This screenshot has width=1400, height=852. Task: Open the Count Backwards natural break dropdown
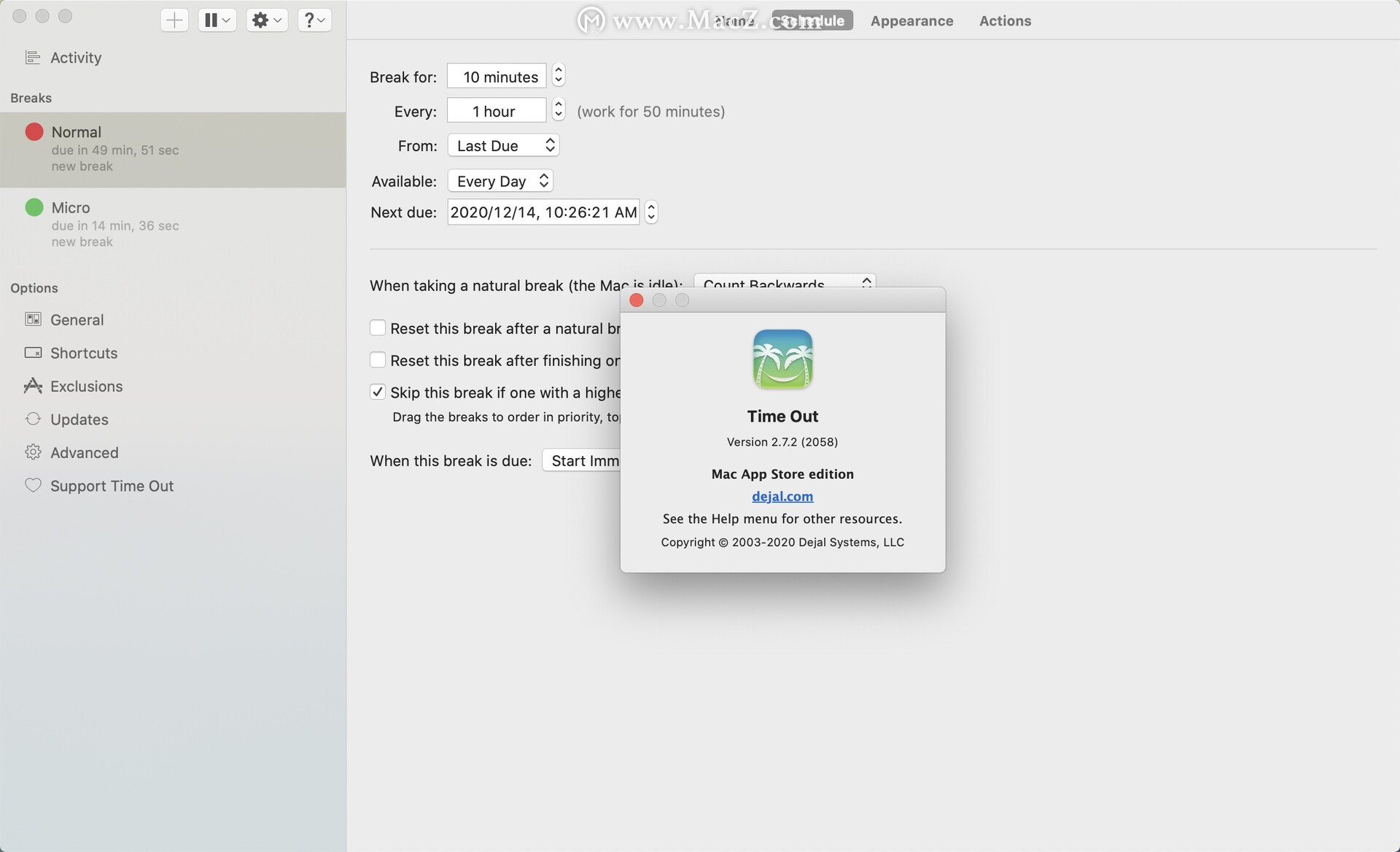785,282
